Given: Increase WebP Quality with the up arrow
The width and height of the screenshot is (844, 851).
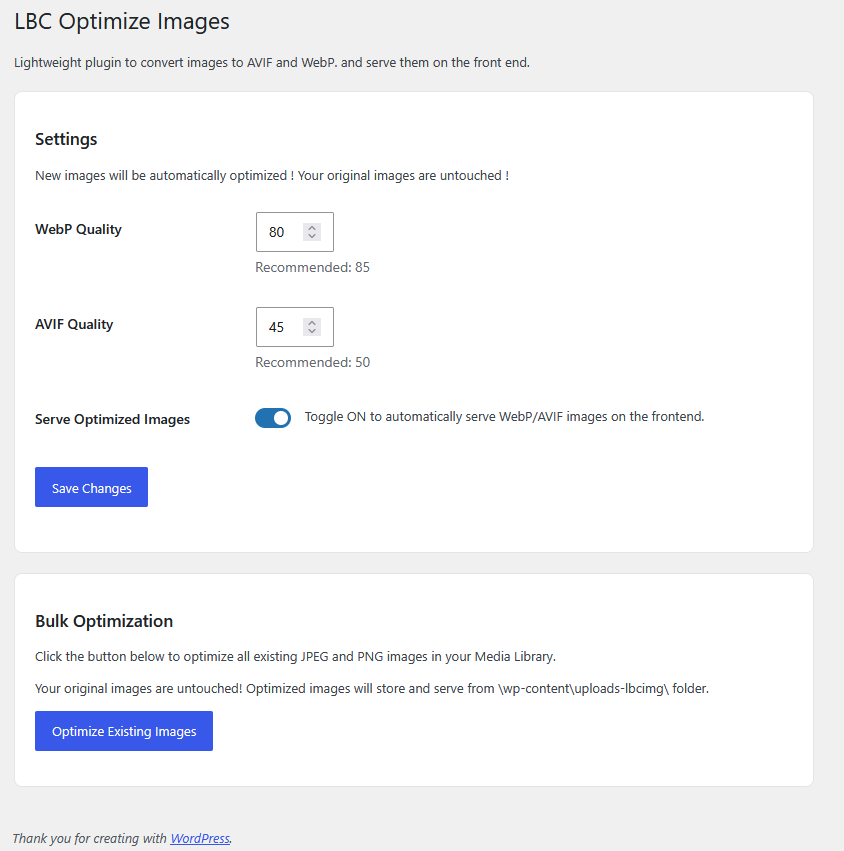Looking at the screenshot, I should tap(312, 227).
